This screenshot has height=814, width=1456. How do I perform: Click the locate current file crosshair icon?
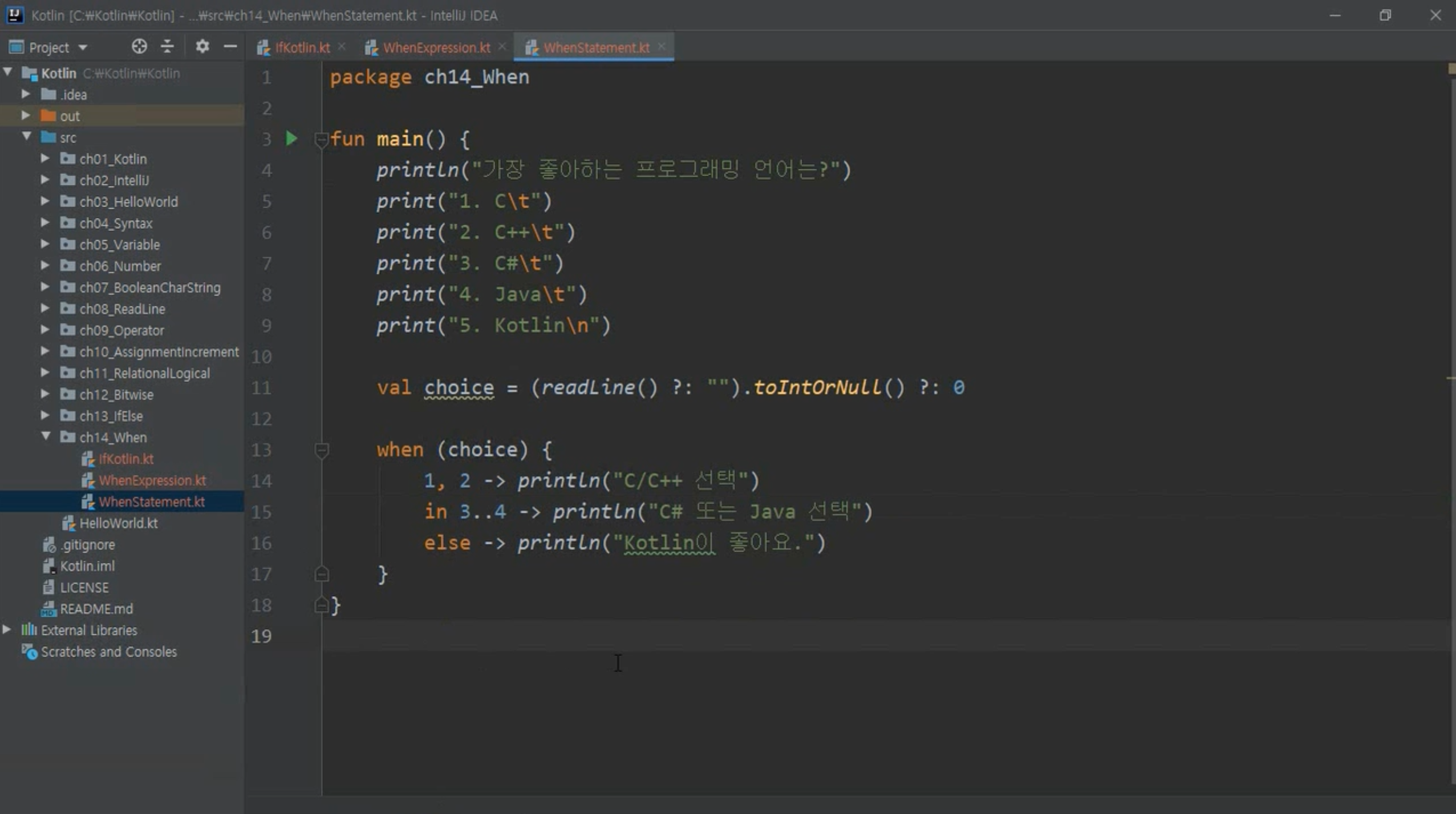[x=139, y=47]
